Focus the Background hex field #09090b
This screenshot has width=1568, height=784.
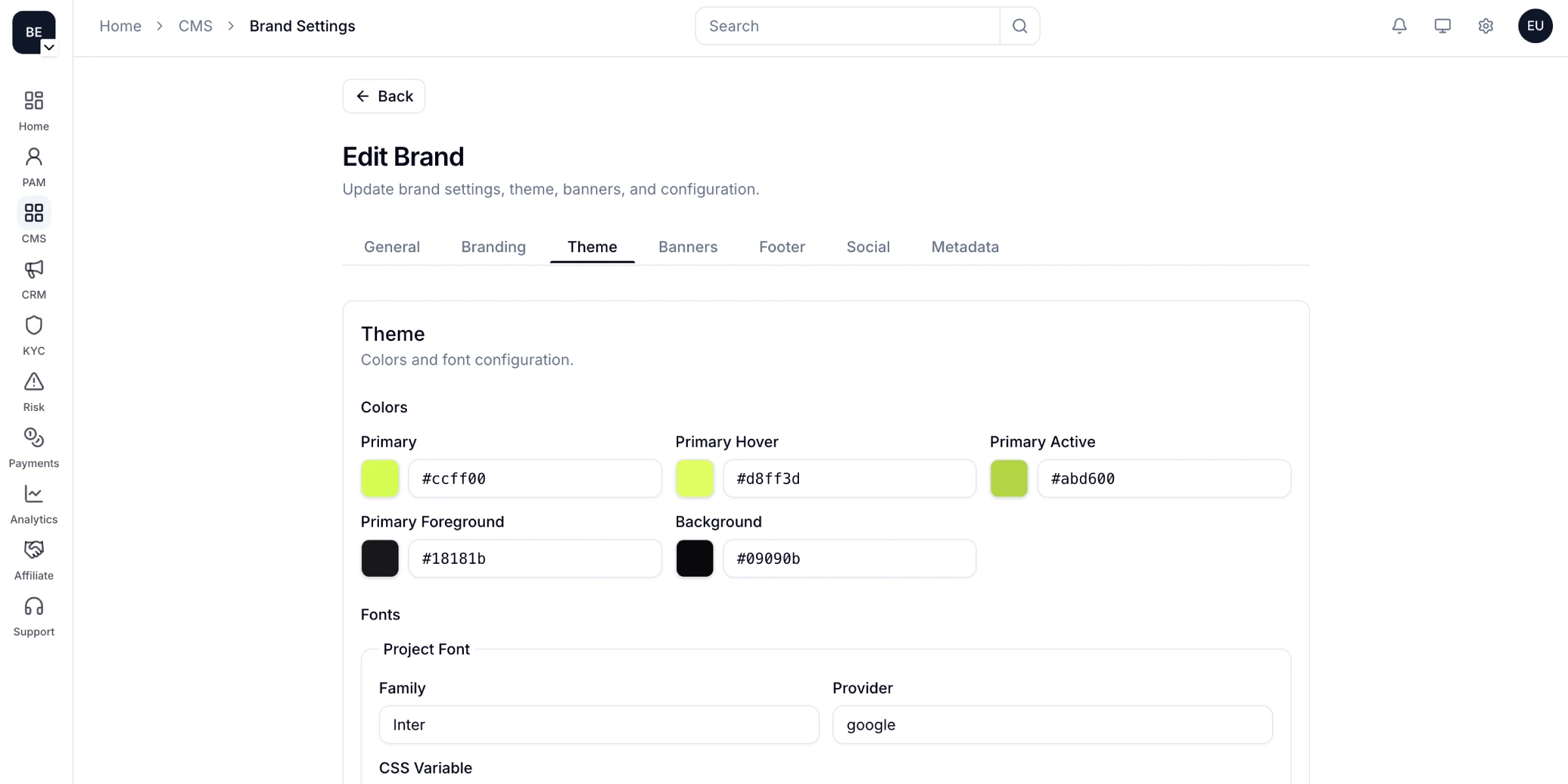[x=849, y=558]
